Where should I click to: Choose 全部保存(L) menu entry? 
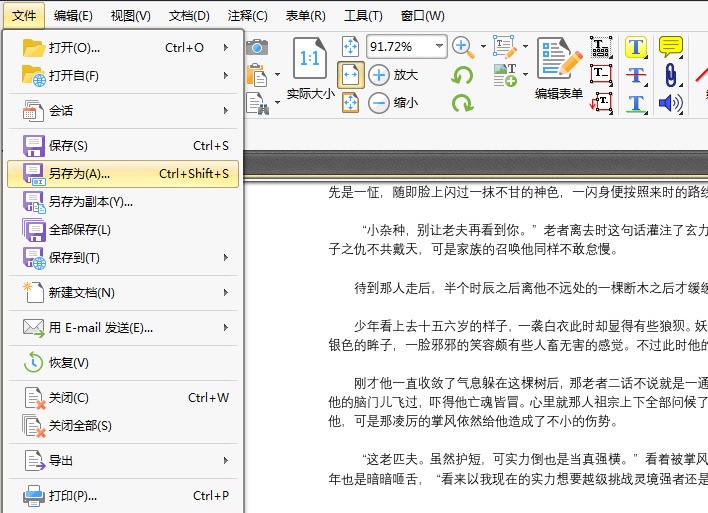tap(123, 230)
